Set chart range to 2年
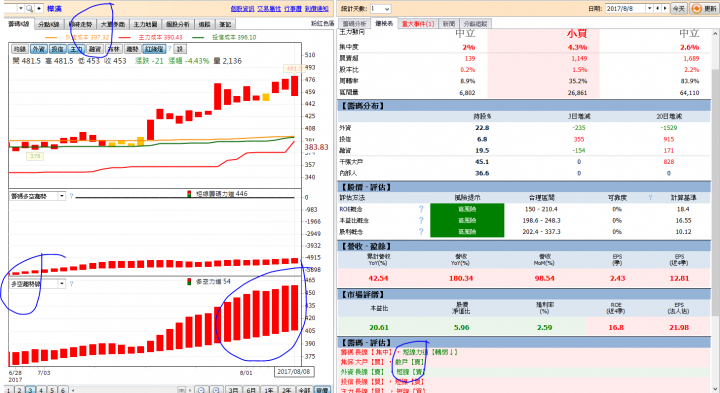Screen dimensions: 720x393 tap(287, 390)
